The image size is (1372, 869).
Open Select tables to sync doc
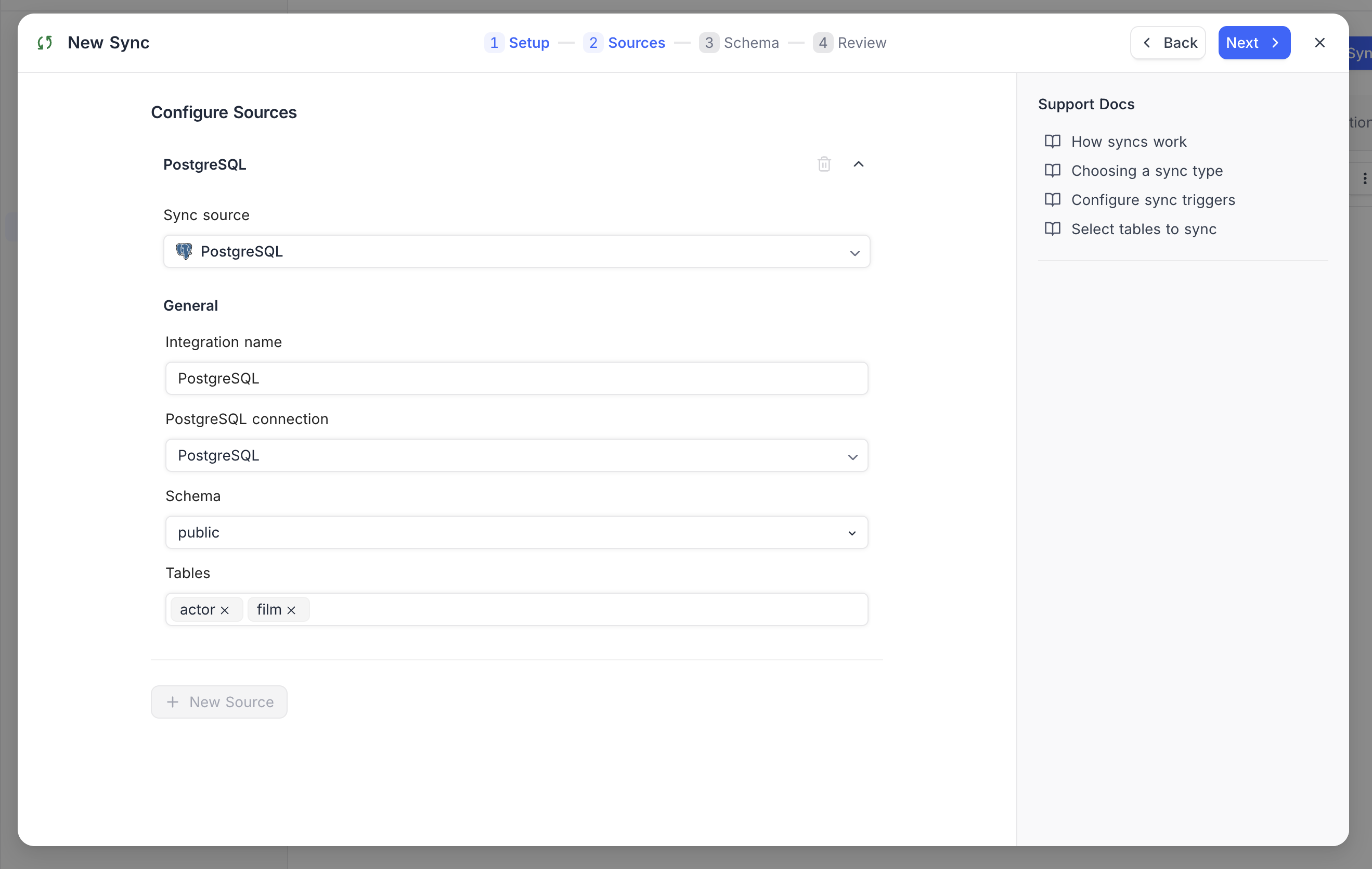click(1144, 228)
